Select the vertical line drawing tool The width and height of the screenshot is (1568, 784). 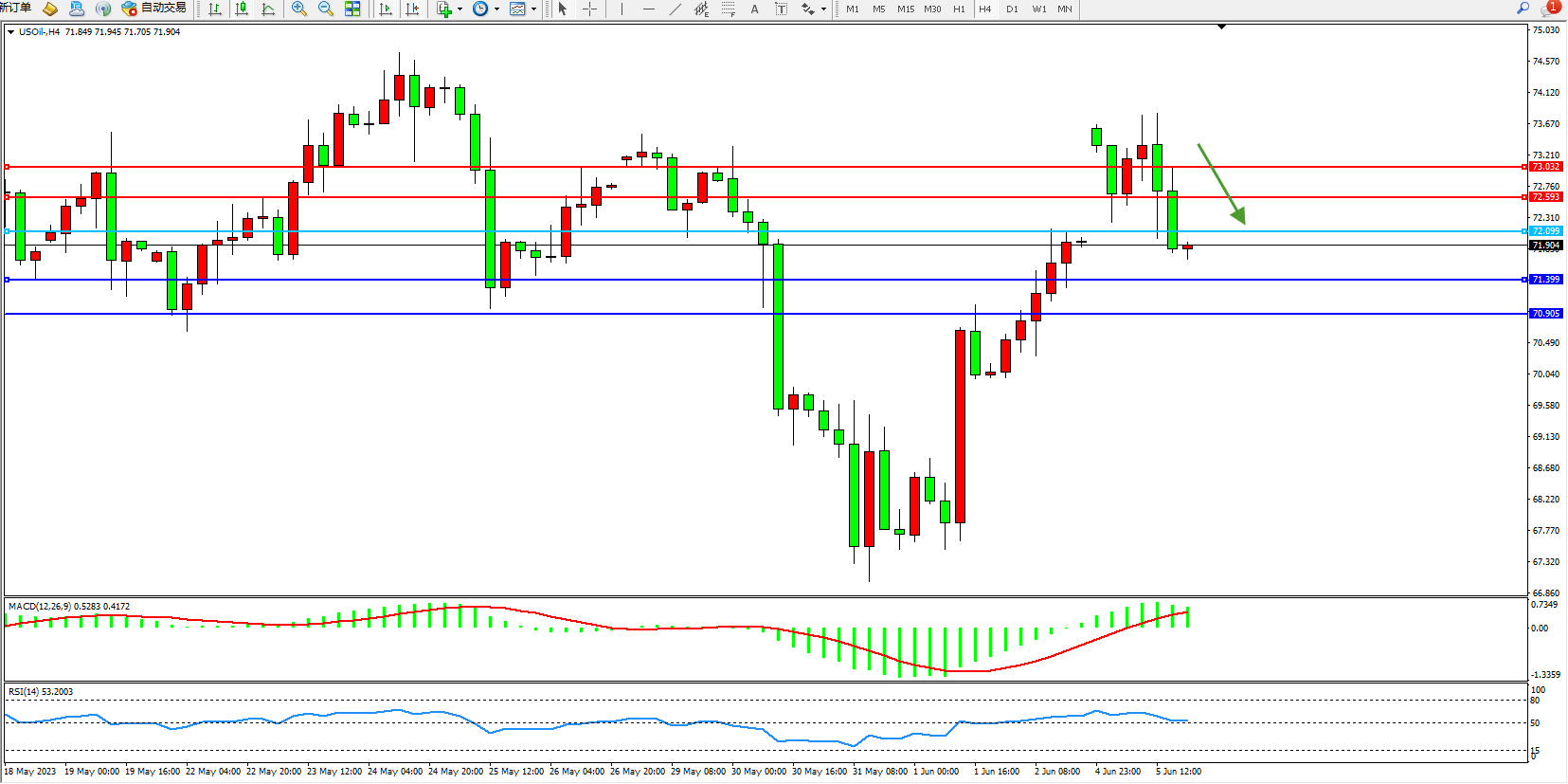pos(622,9)
